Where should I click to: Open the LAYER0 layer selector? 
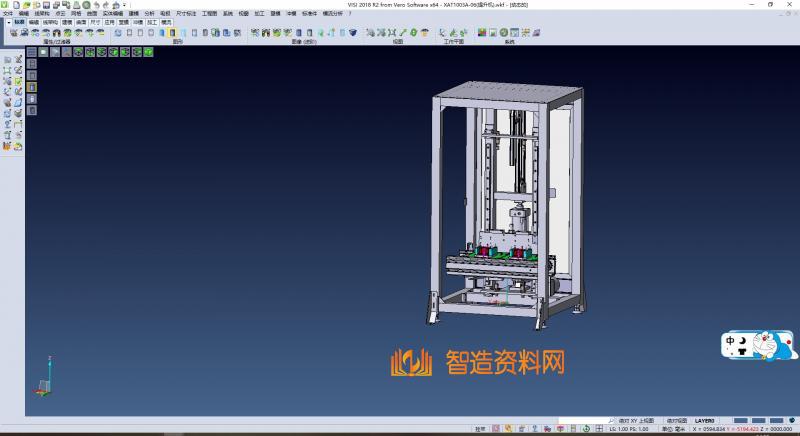pos(705,421)
